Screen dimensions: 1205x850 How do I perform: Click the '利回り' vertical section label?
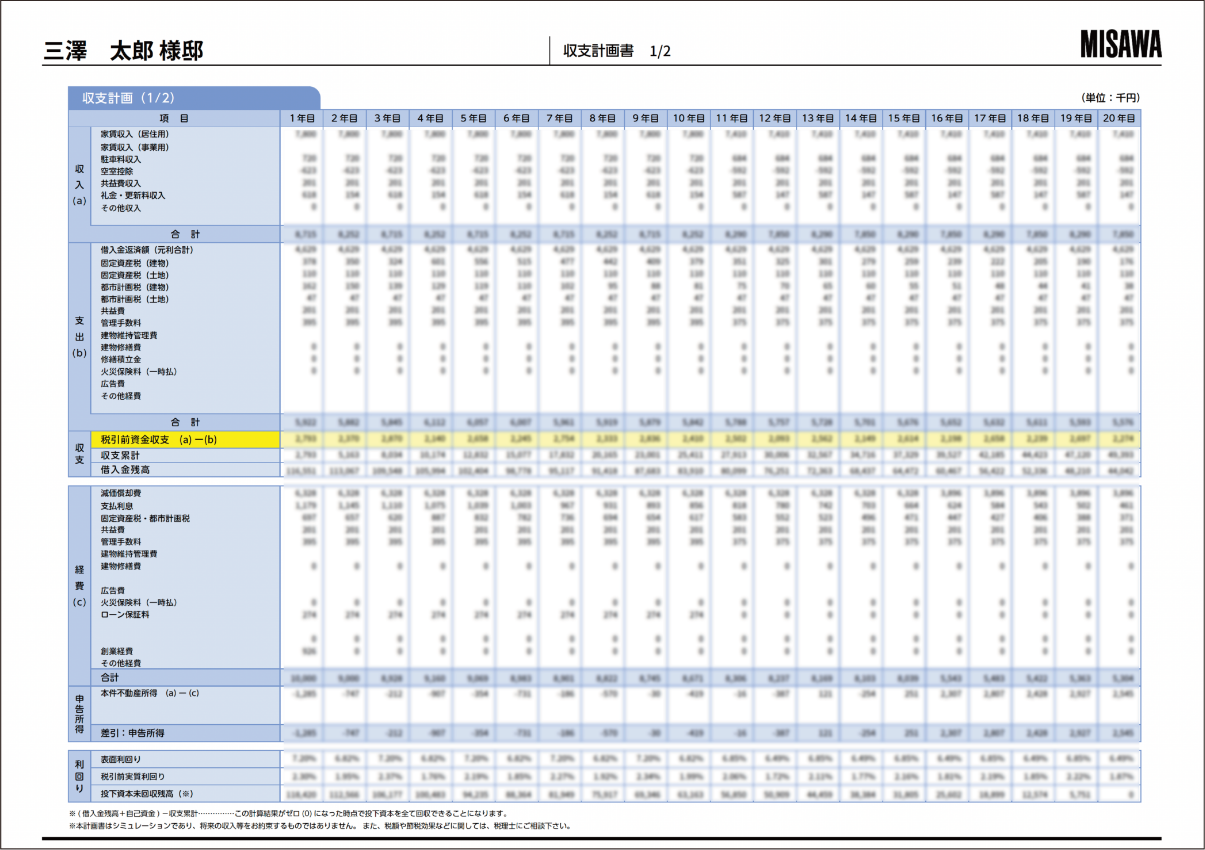80,776
